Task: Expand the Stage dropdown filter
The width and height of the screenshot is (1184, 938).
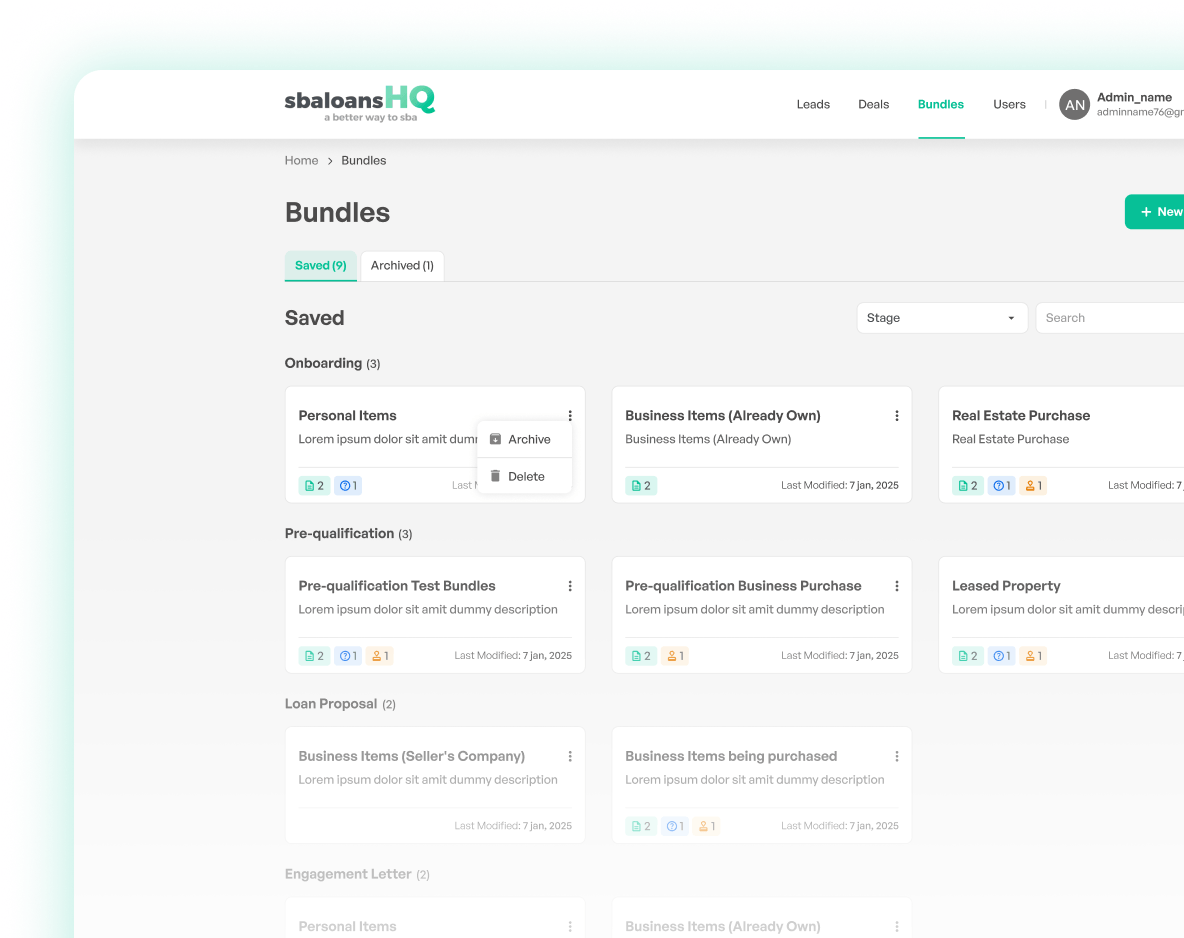Action: (941, 318)
